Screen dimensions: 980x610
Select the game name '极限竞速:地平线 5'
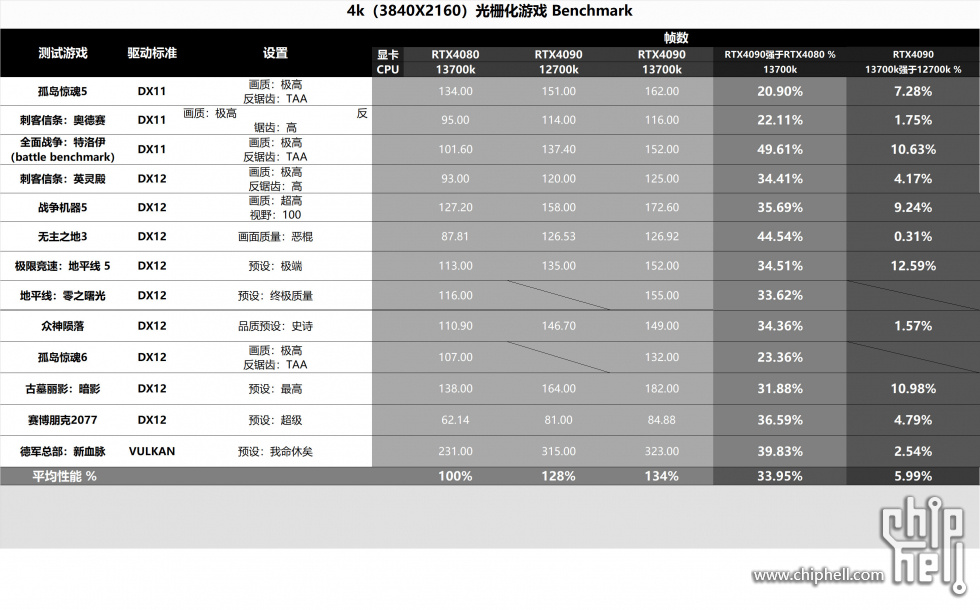pos(62,266)
